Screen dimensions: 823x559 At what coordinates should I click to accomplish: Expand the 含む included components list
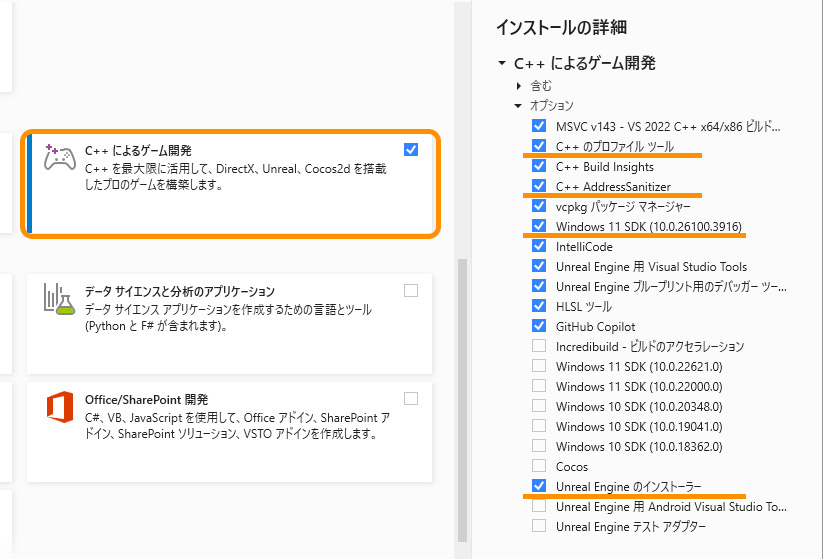[x=519, y=86]
